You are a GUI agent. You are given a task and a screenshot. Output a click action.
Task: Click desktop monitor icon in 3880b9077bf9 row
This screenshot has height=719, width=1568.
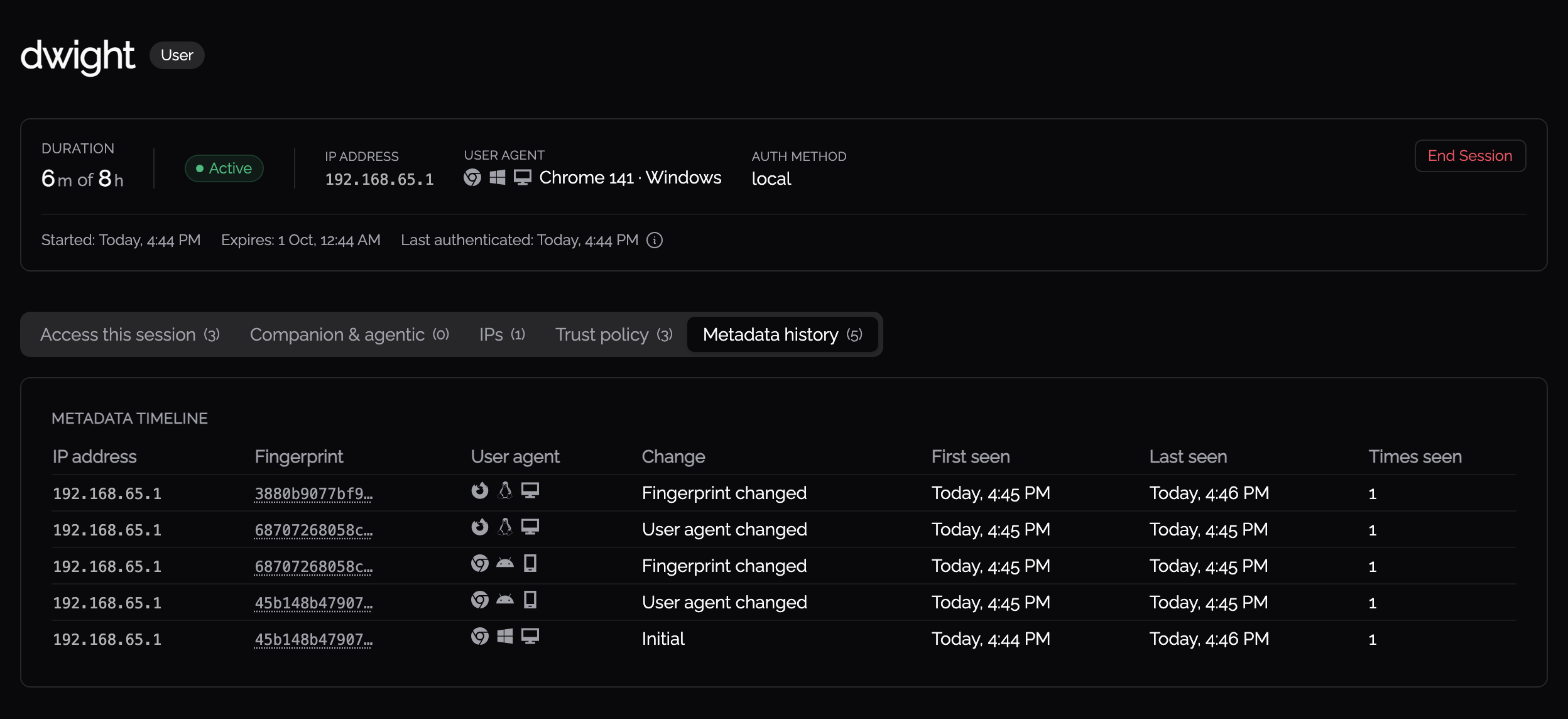[530, 490]
